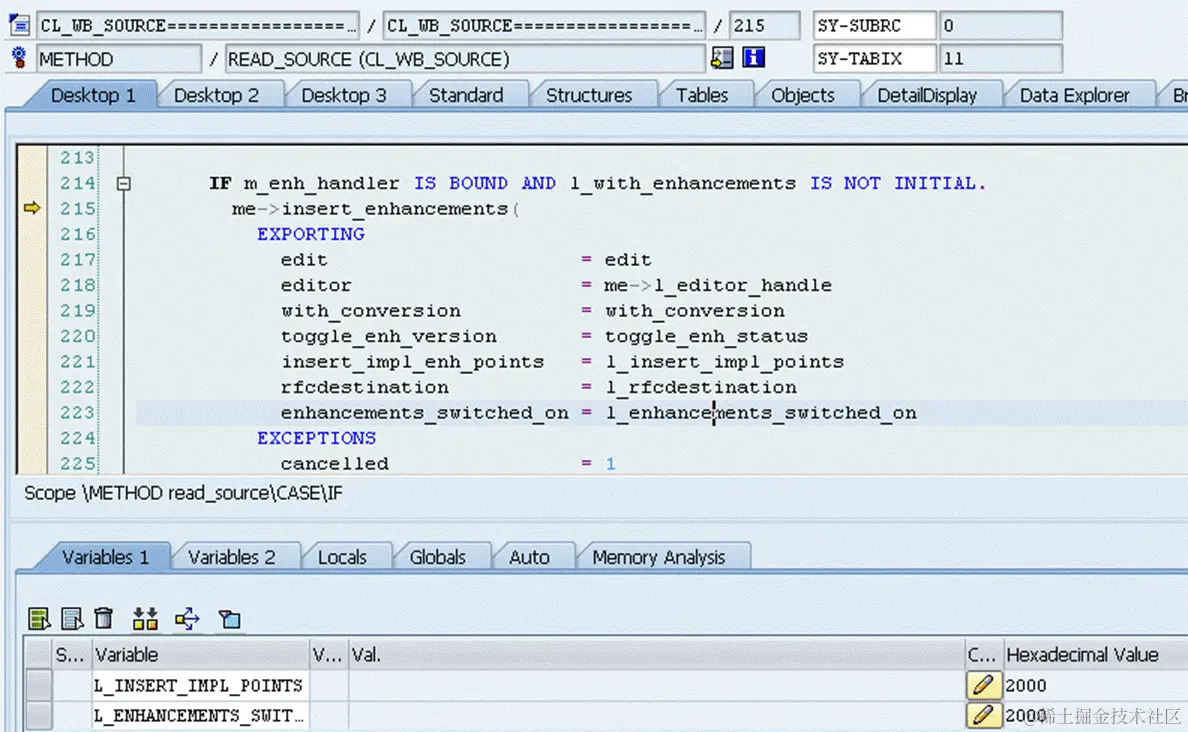
Task: Click the METHOD event type field
Action: coord(119,58)
